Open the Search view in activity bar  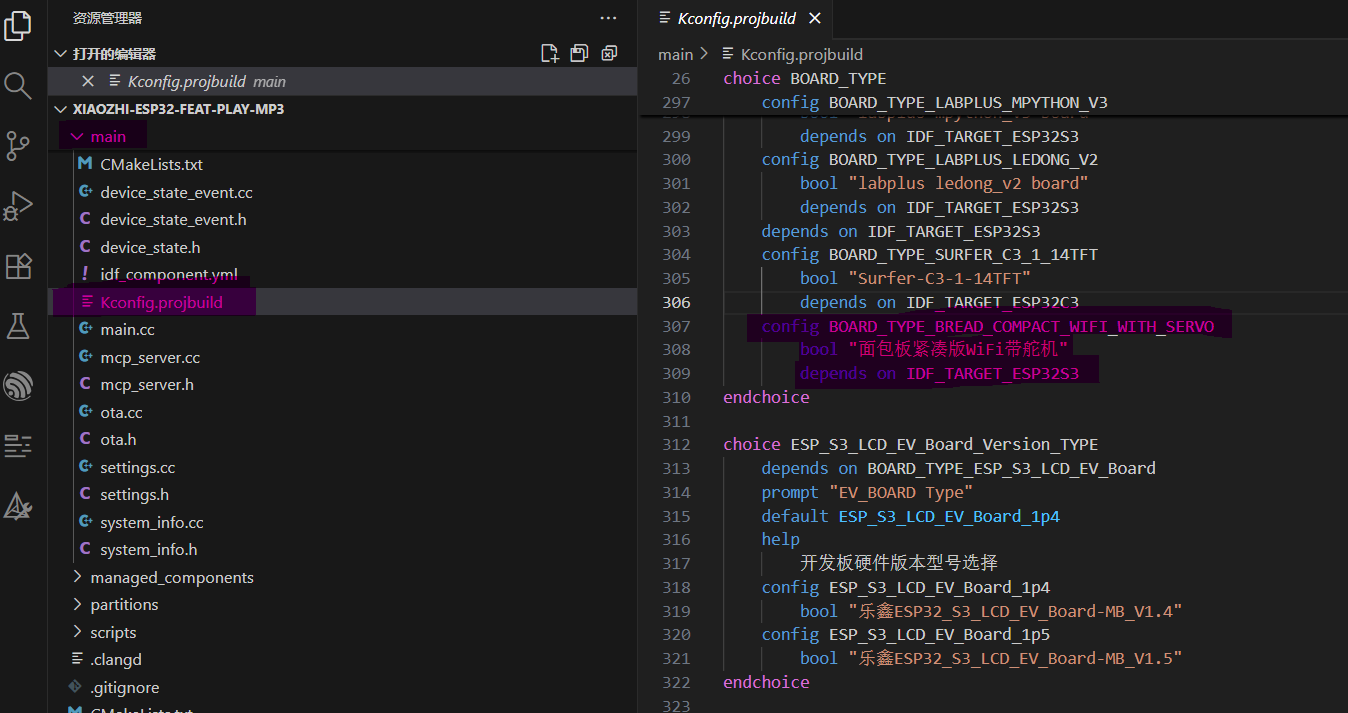(x=18, y=85)
